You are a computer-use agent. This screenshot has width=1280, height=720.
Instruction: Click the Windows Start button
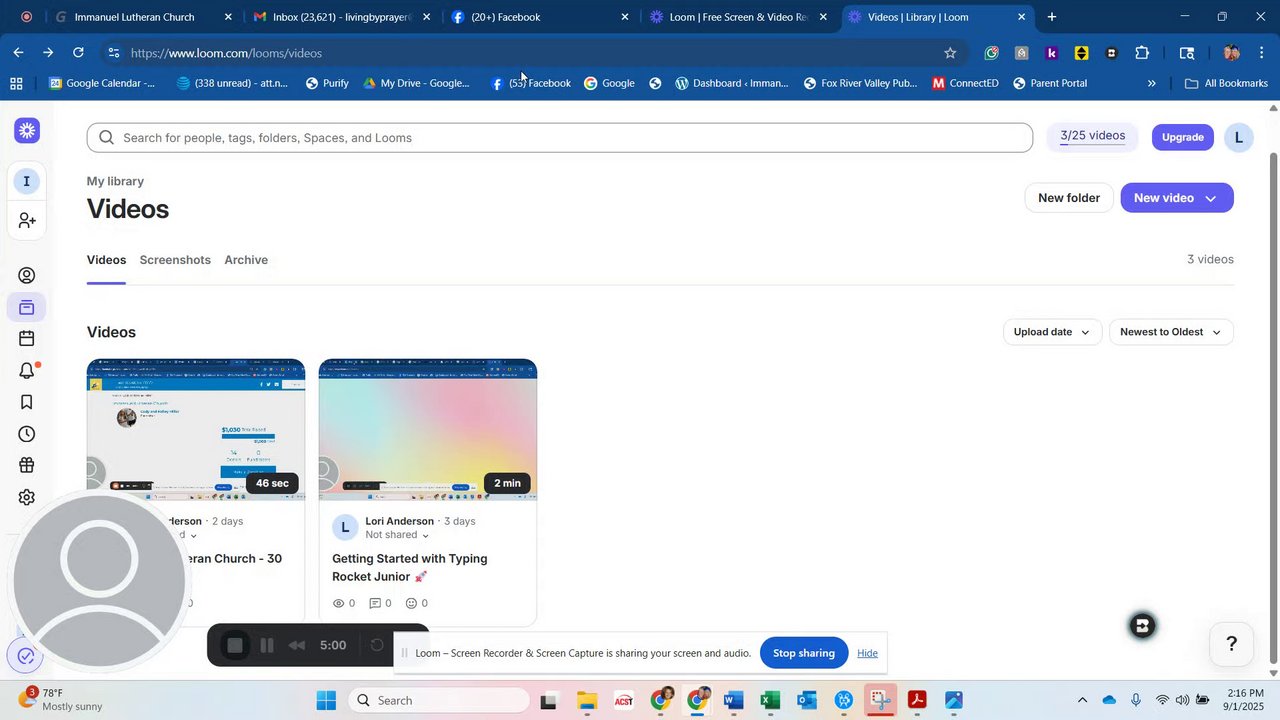[x=326, y=700]
